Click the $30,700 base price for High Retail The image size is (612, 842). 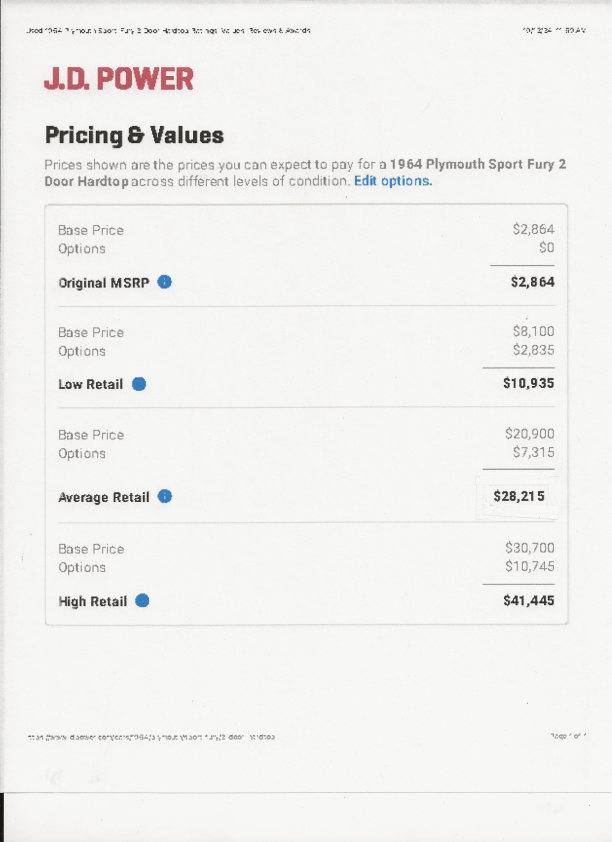530,548
